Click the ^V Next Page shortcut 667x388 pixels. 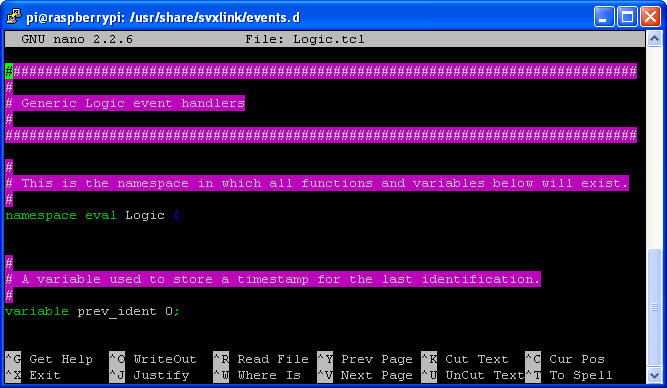(365, 375)
